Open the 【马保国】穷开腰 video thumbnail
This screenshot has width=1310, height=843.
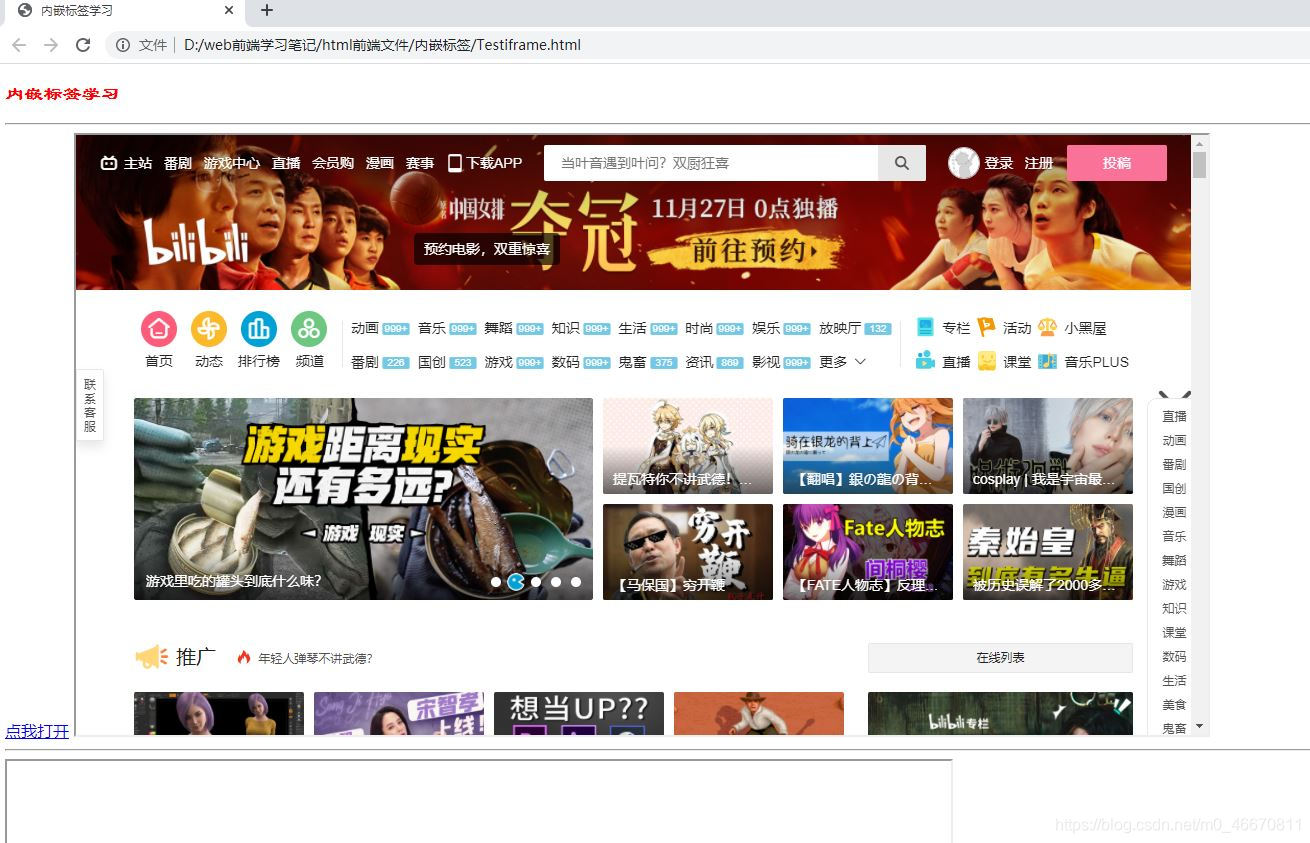pos(688,552)
